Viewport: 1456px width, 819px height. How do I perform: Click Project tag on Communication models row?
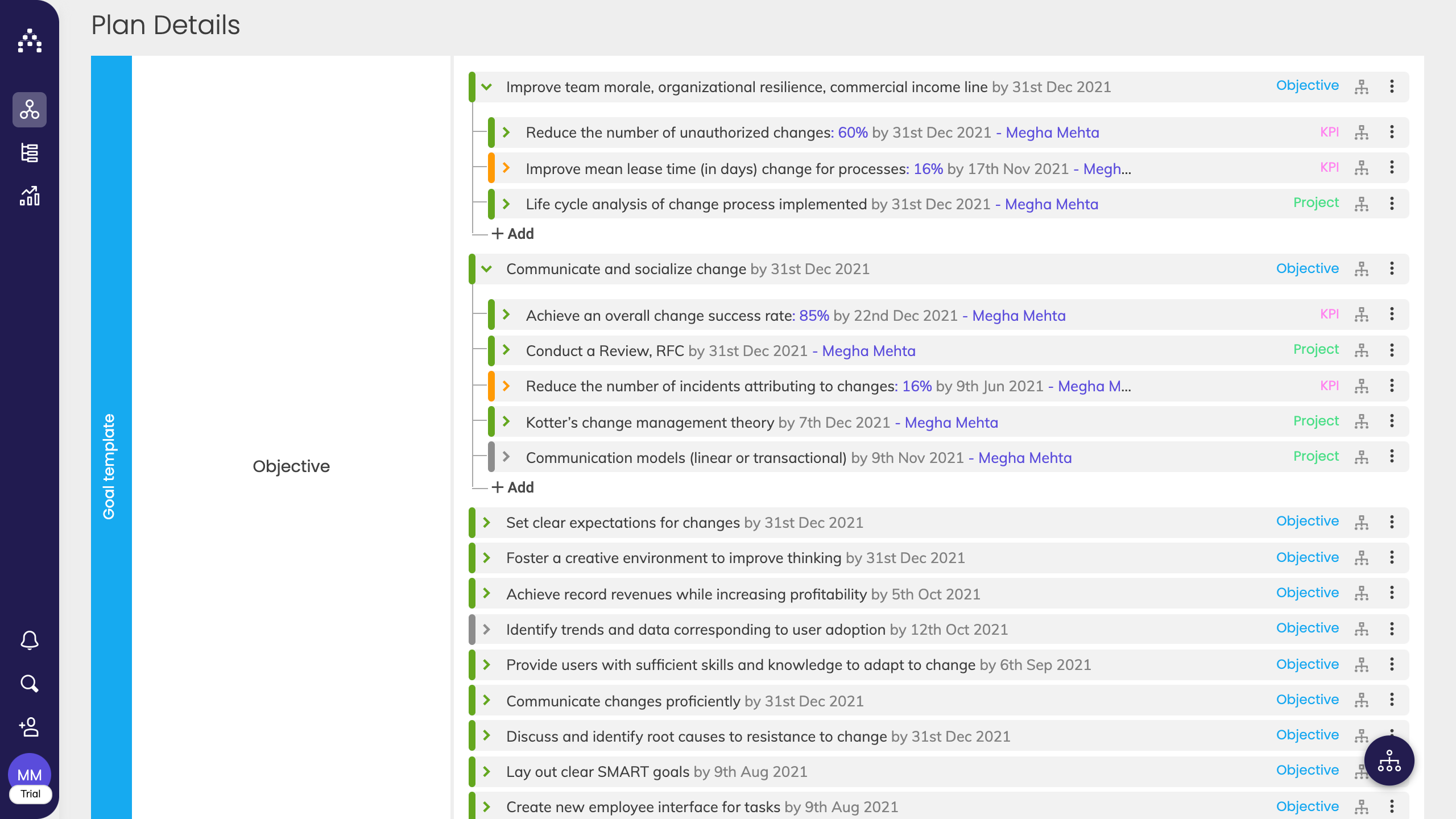click(x=1316, y=456)
